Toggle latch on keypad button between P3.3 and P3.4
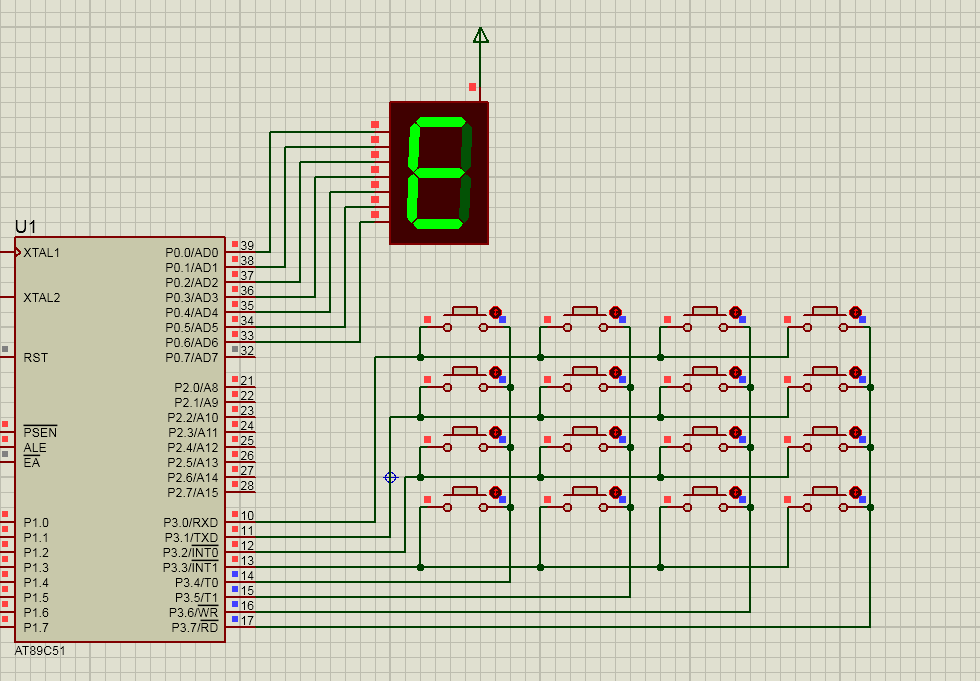The width and height of the screenshot is (980, 681). (x=496, y=492)
